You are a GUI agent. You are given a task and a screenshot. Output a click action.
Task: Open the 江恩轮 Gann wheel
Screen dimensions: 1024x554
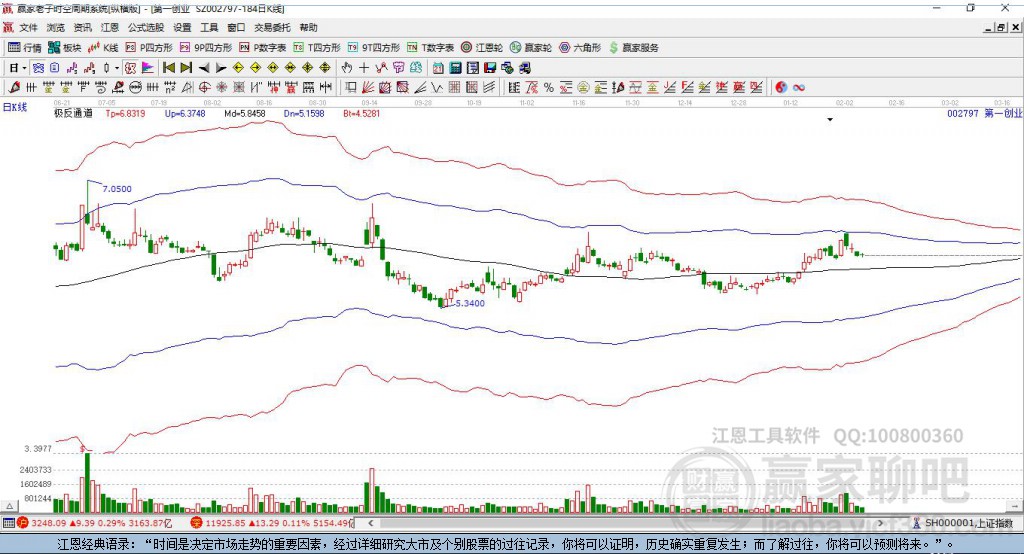click(x=482, y=48)
